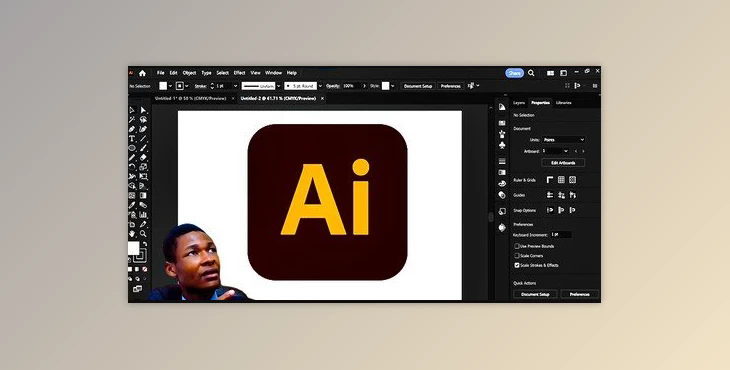Toggle first Guides option icon
Screen dimensions: 730x370
tap(550, 195)
